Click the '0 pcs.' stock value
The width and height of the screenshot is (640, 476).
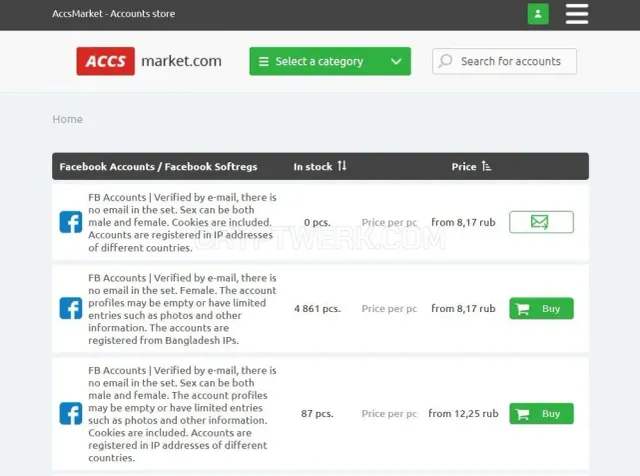317,222
